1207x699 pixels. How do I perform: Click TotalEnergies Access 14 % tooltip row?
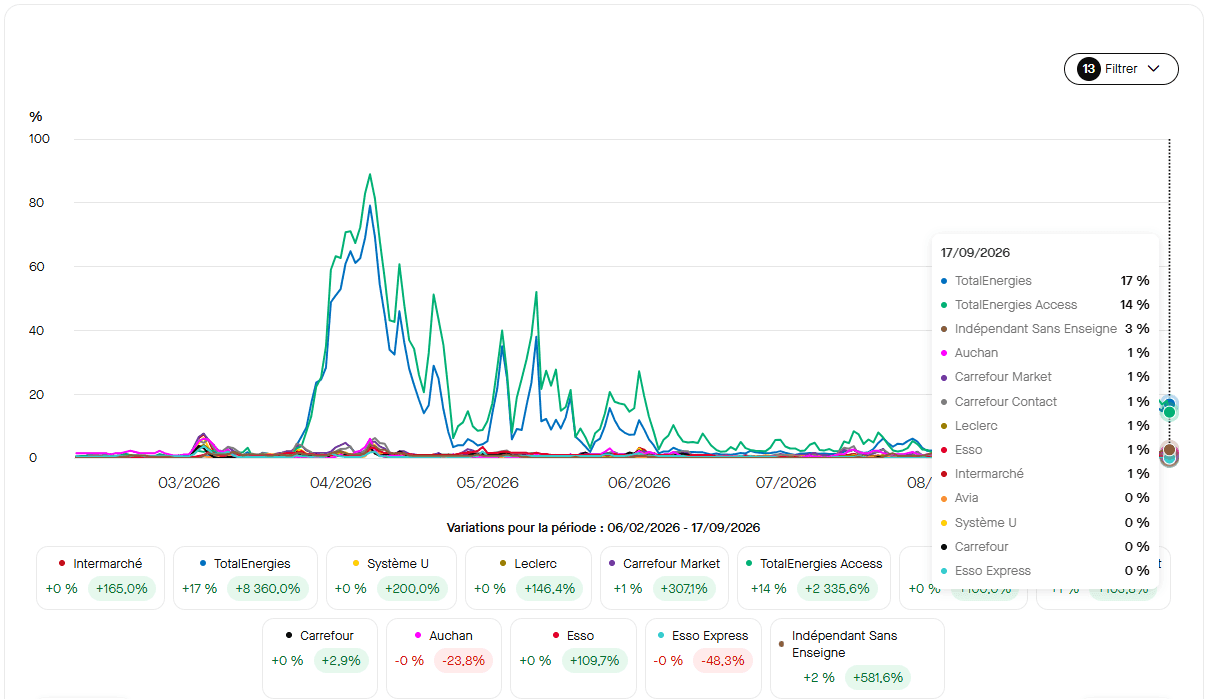tap(1045, 305)
